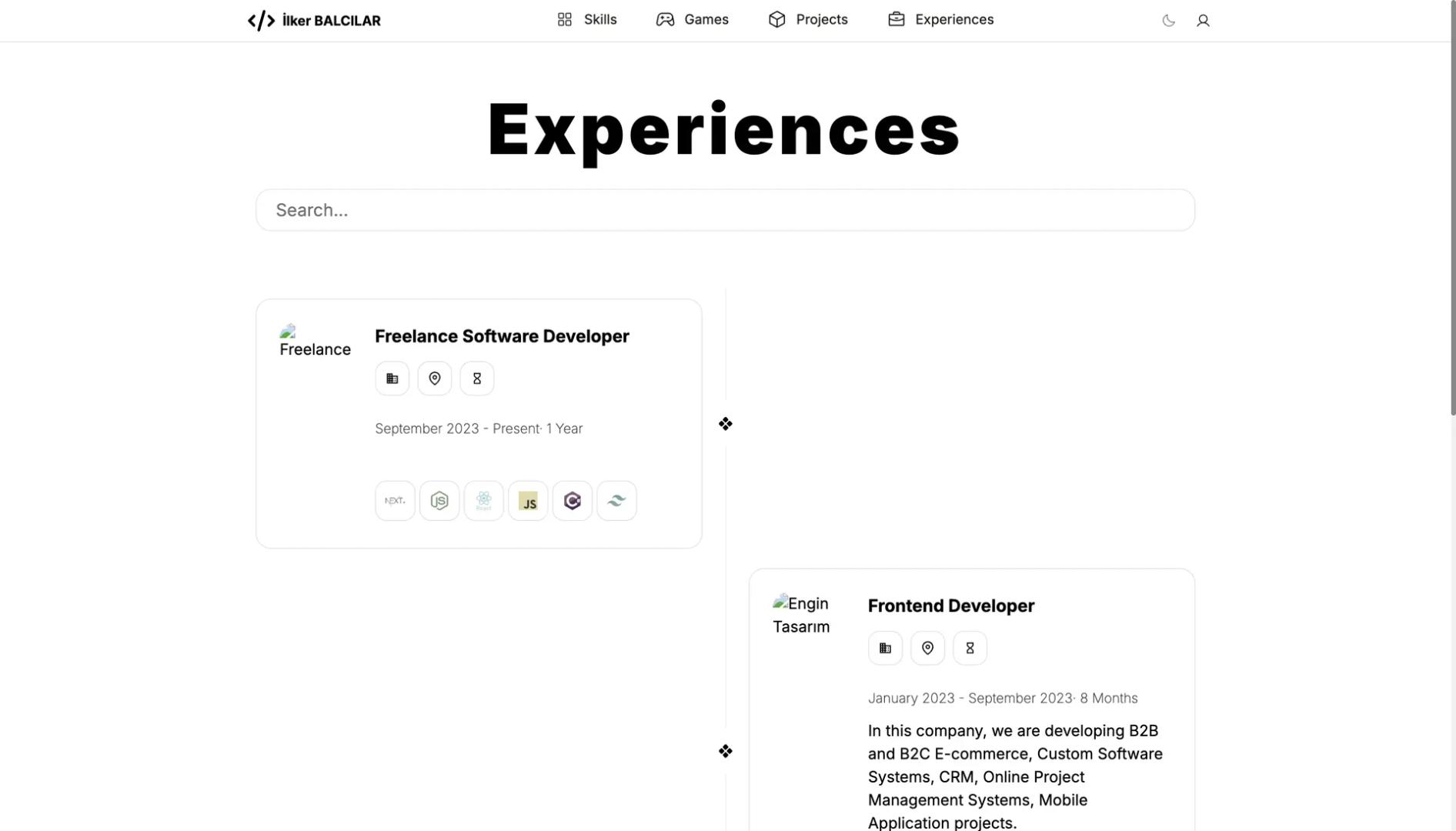Click the JavaScript icon
The width and height of the screenshot is (1456, 831).
point(528,500)
